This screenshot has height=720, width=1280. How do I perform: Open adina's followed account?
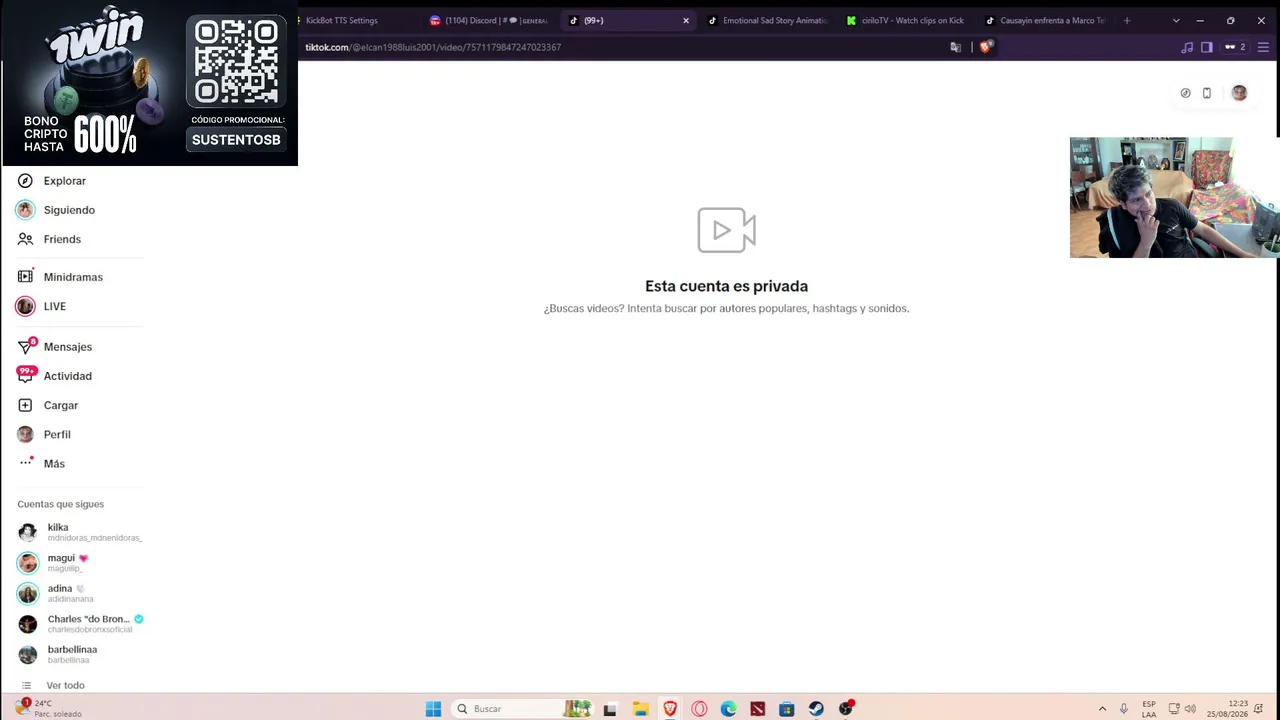[80, 593]
